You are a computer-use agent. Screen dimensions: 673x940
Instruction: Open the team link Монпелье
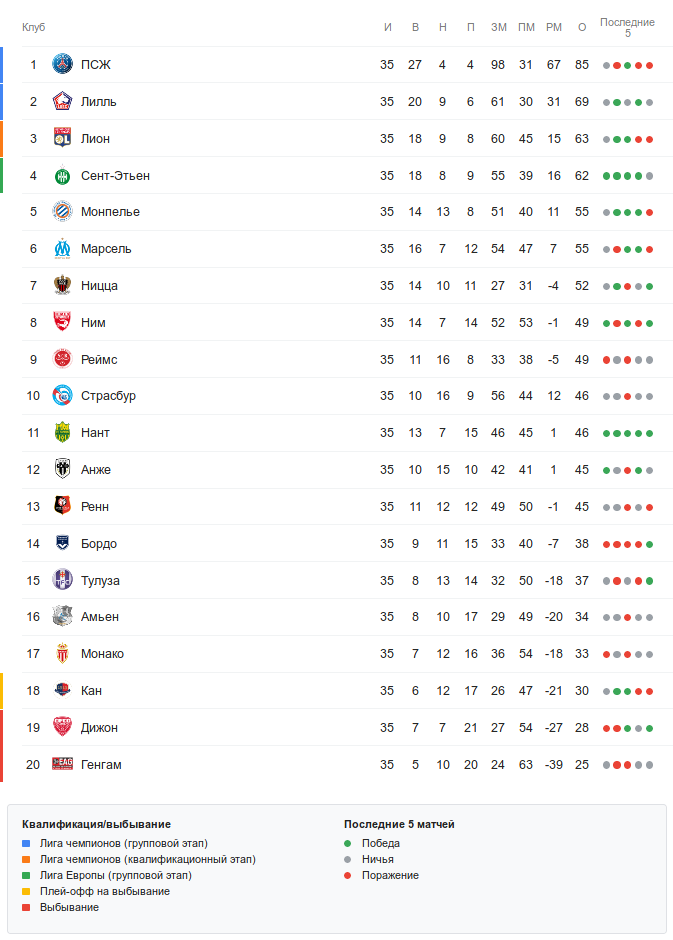click(x=110, y=212)
